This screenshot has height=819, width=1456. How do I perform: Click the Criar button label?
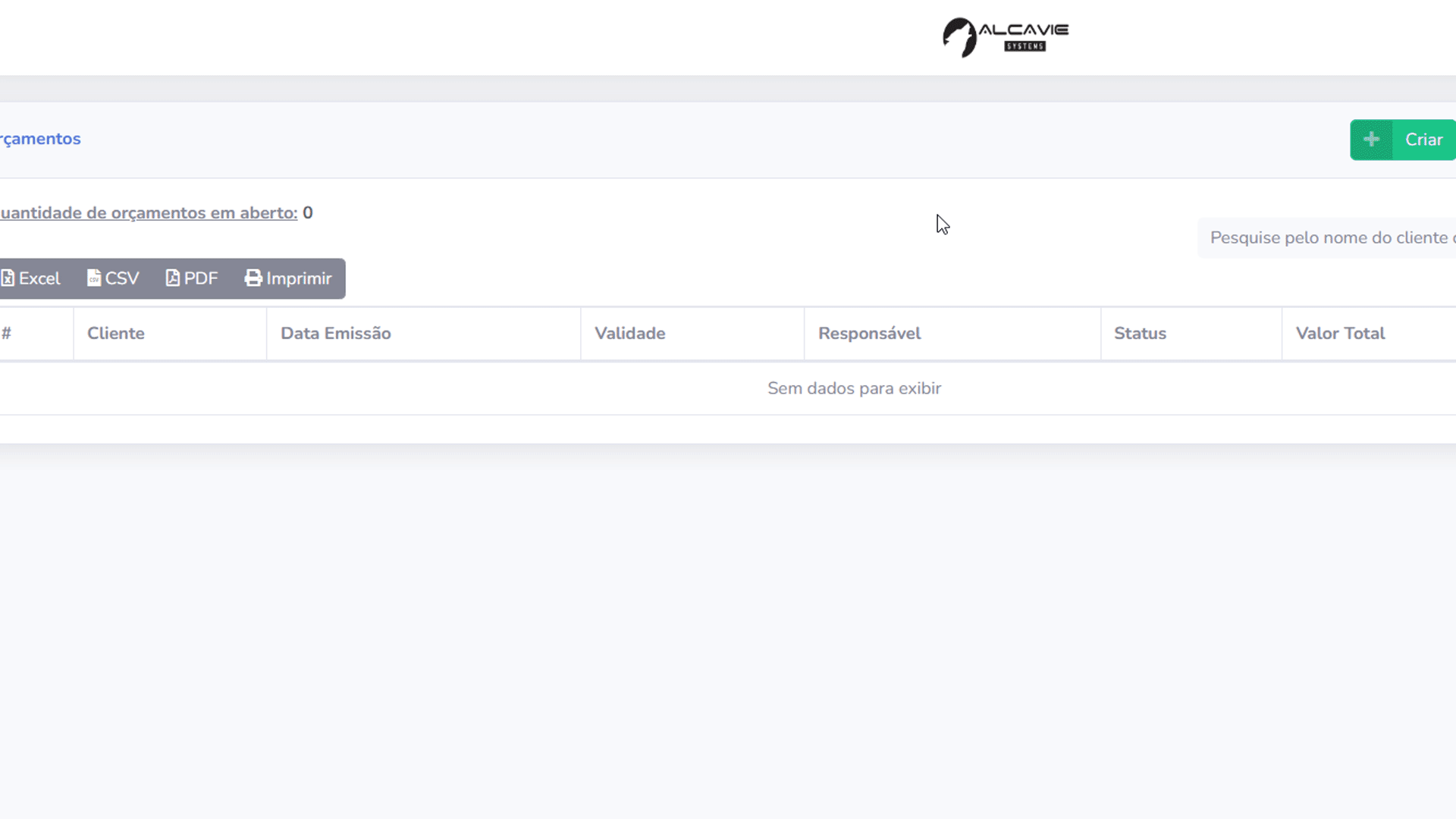click(1423, 140)
